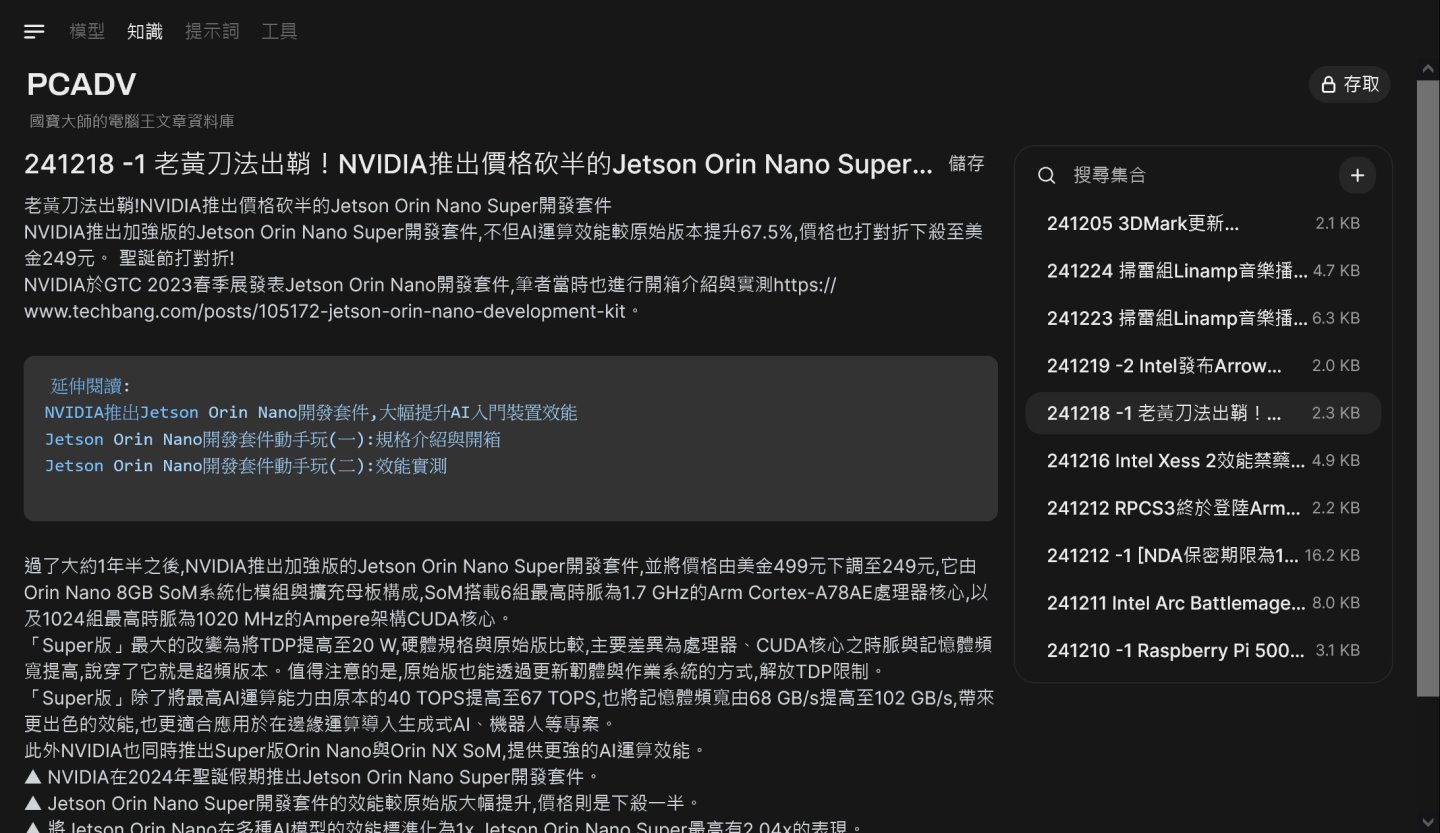
Task: Click the scrollbar down arrow
Action: tap(1428, 823)
